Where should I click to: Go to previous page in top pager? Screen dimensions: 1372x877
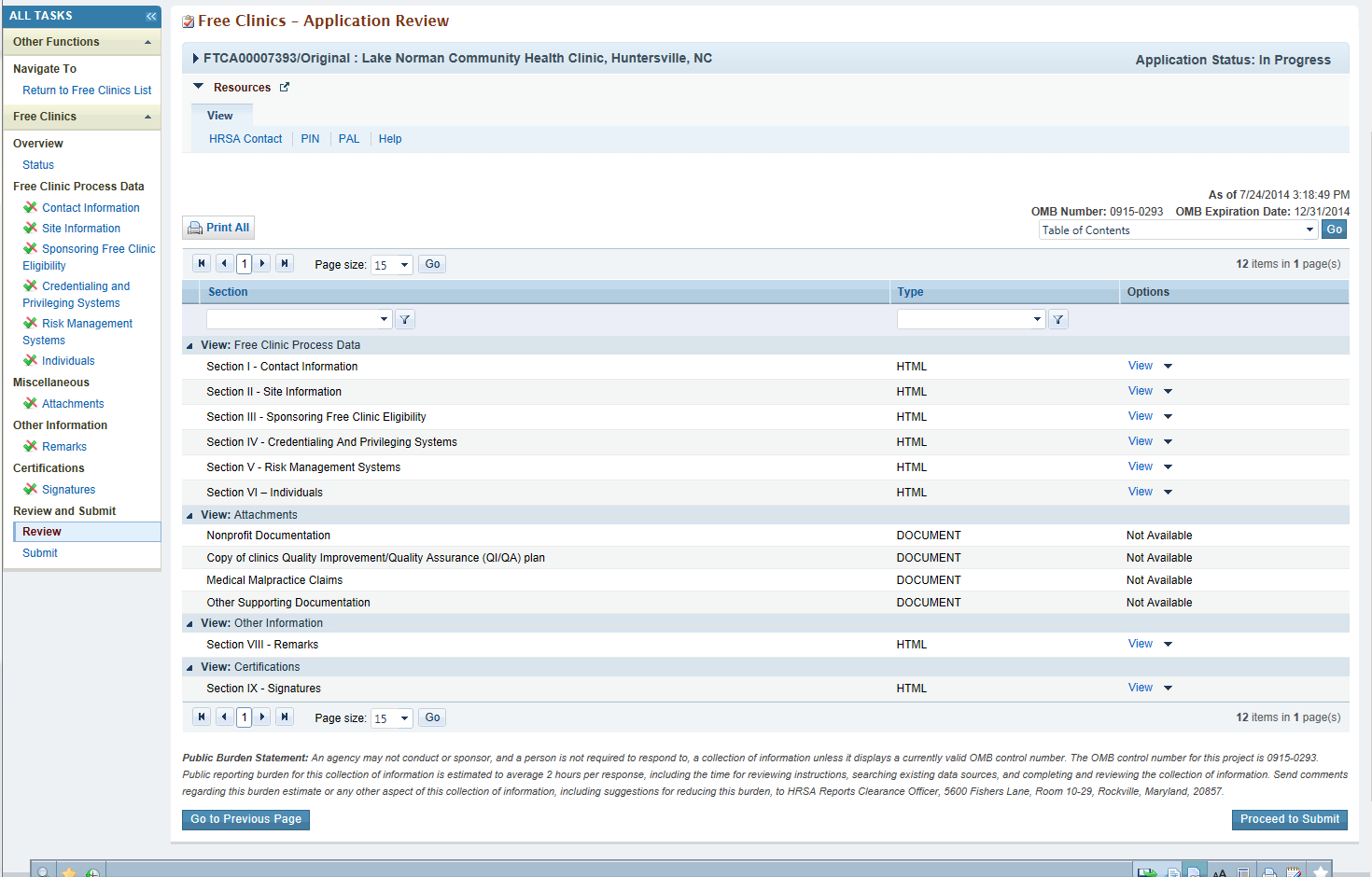pyautogui.click(x=224, y=264)
